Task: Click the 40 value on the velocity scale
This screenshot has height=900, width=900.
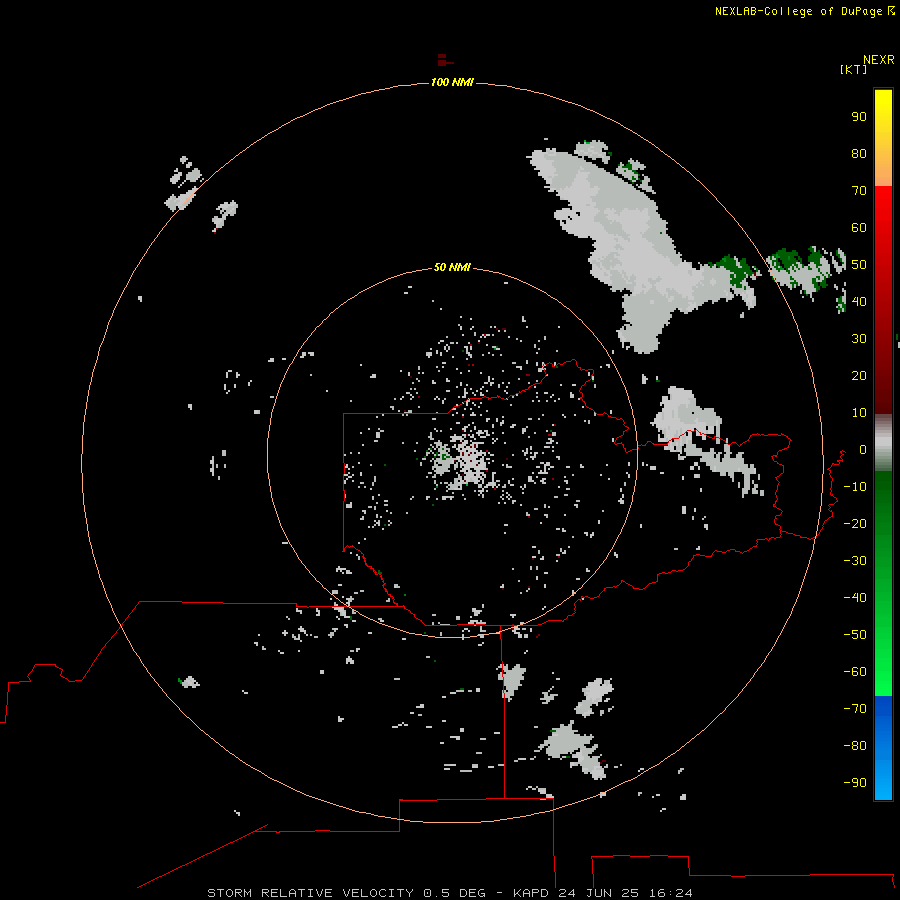Action: tap(859, 301)
